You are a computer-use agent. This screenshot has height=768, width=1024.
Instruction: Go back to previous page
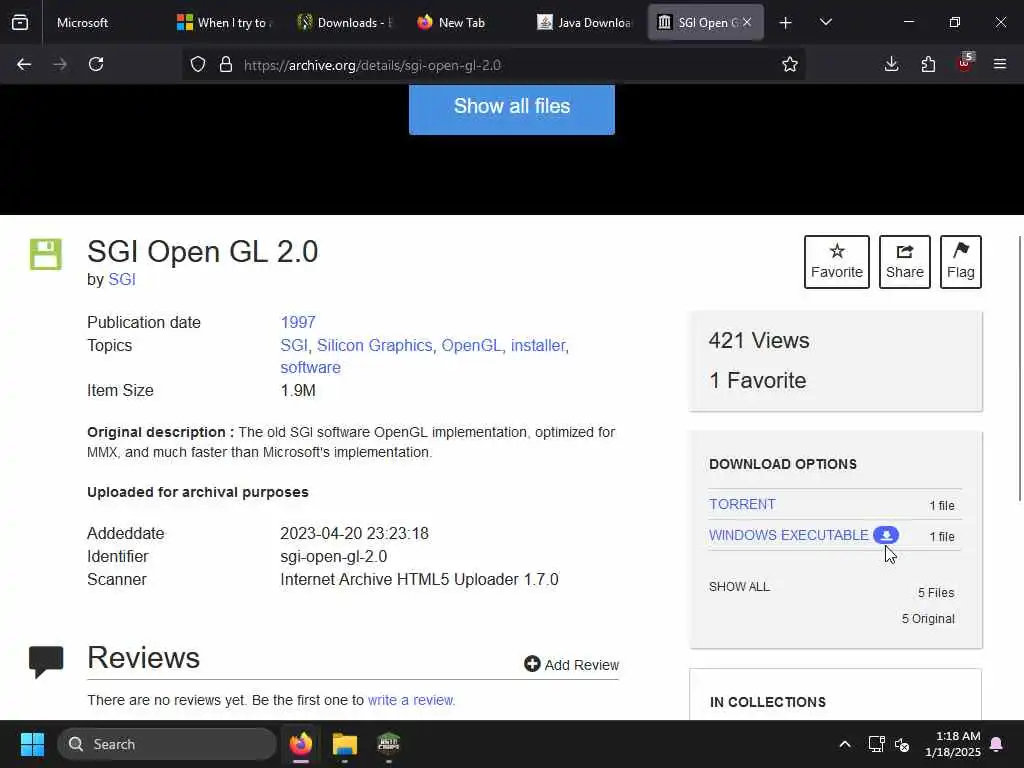tap(24, 65)
